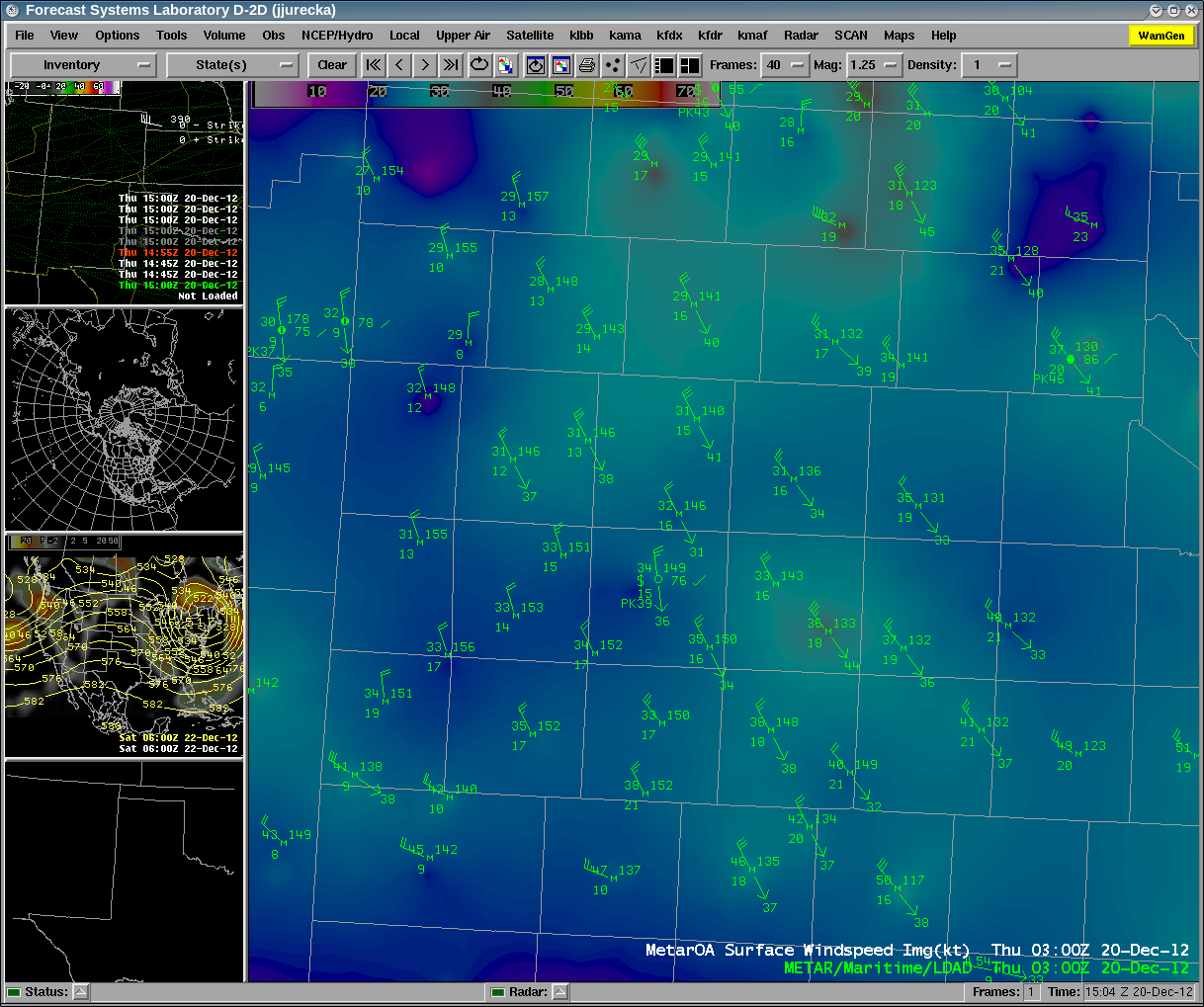
Task: Click the printer icon
Action: [587, 65]
